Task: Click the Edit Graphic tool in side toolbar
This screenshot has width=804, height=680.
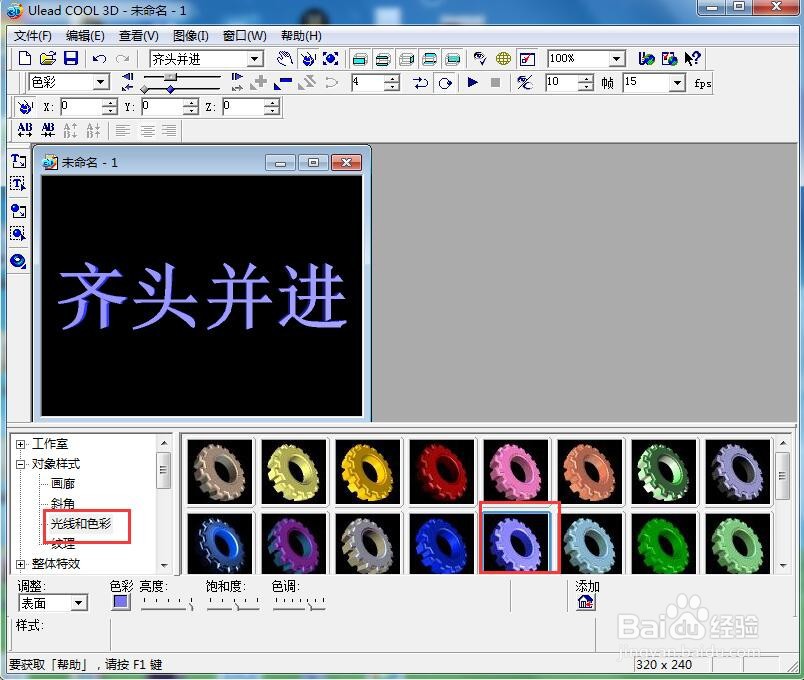Action: click(x=18, y=234)
